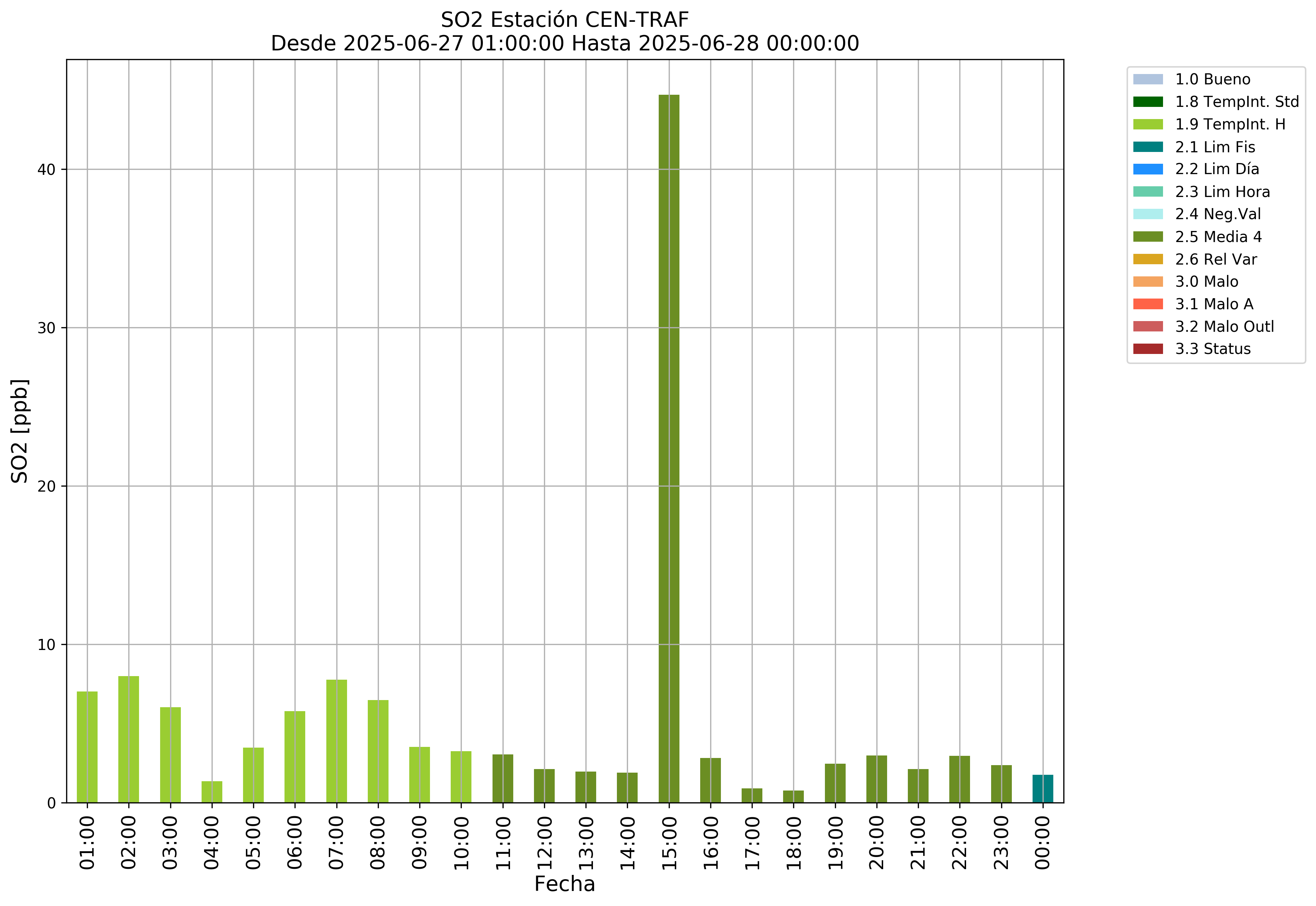Image resolution: width=1316 pixels, height=906 pixels.
Task: Click the 23:00 x-axis tick label
Action: coord(1001,843)
